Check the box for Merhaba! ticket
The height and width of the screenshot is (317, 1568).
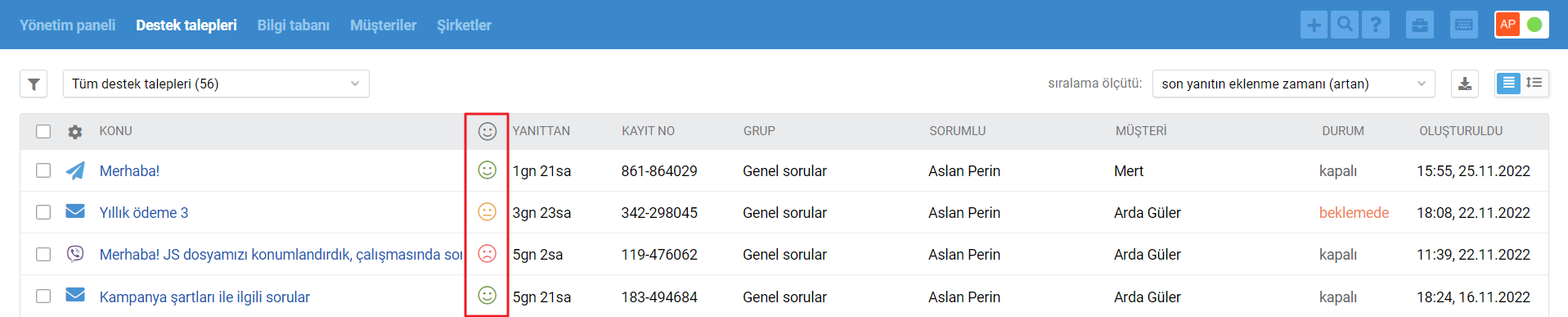click(43, 170)
